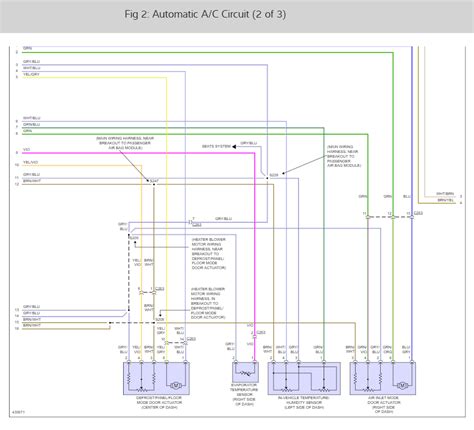Image resolution: width=474 pixels, height=430 pixels.
Task: Click the In-Vehicle Temperature/Humidity Sensor box
Action: [304, 378]
